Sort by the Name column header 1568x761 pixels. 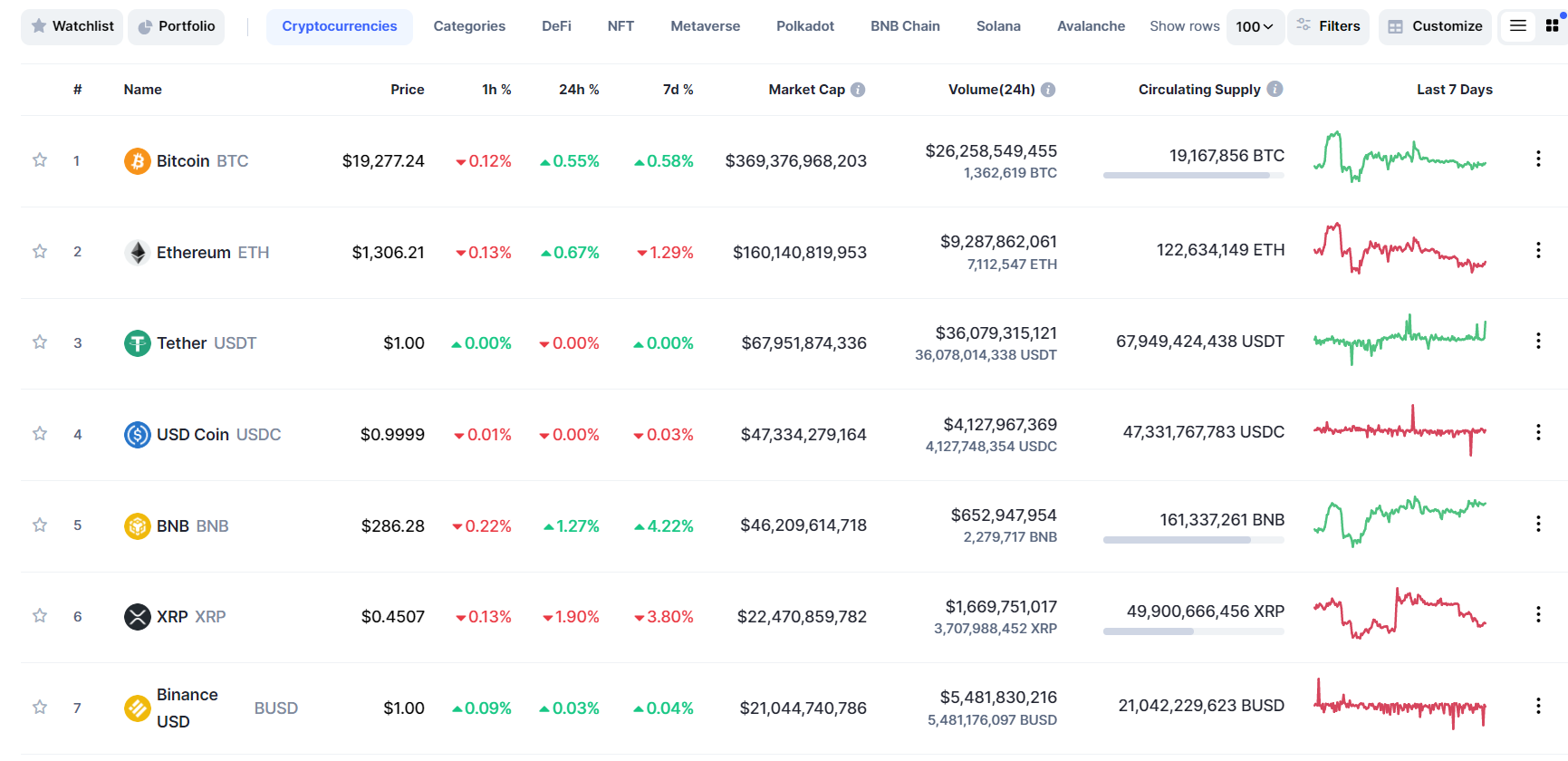(143, 90)
